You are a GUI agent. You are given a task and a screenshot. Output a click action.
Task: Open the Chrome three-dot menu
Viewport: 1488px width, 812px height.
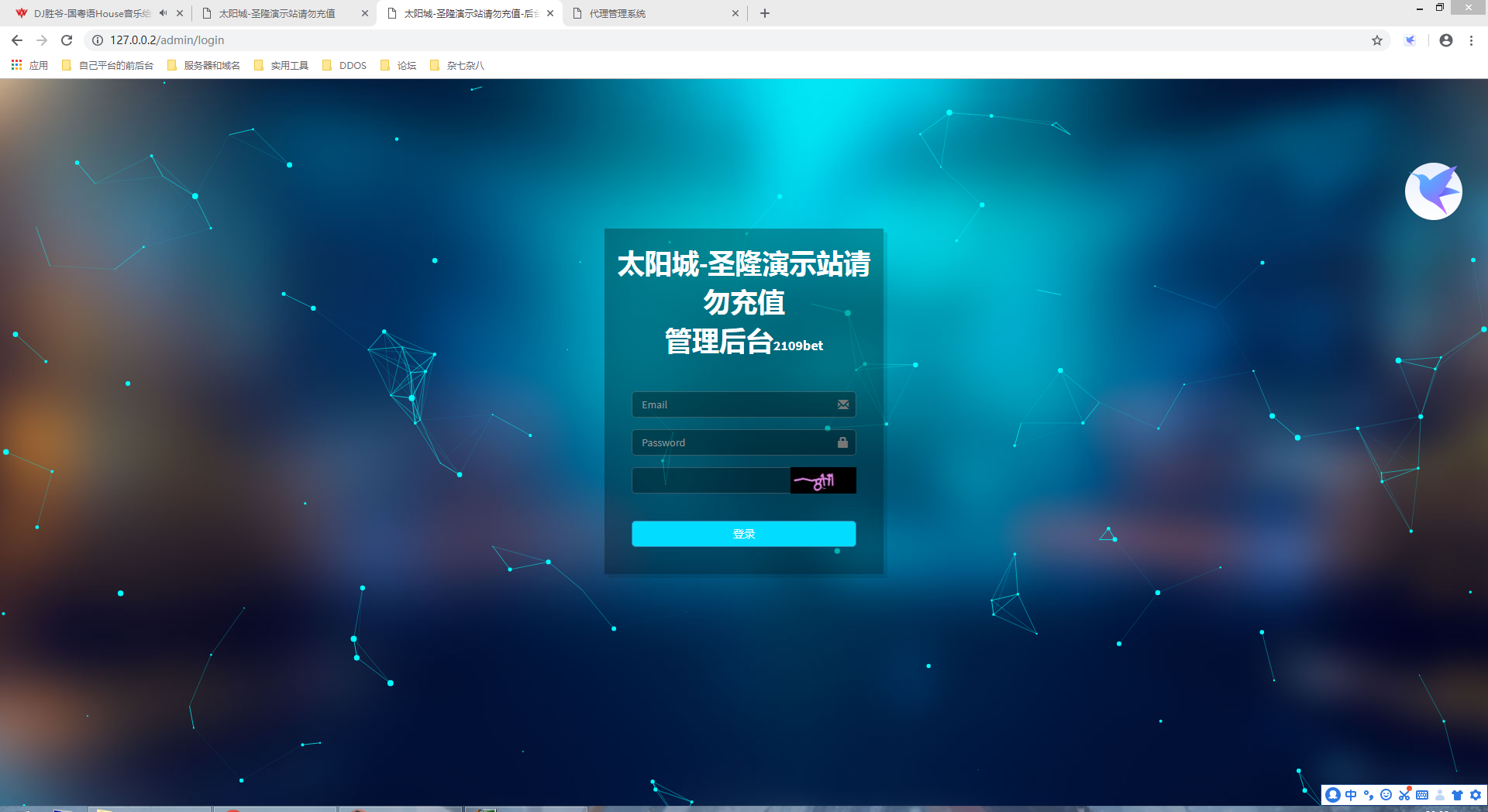(1472, 40)
